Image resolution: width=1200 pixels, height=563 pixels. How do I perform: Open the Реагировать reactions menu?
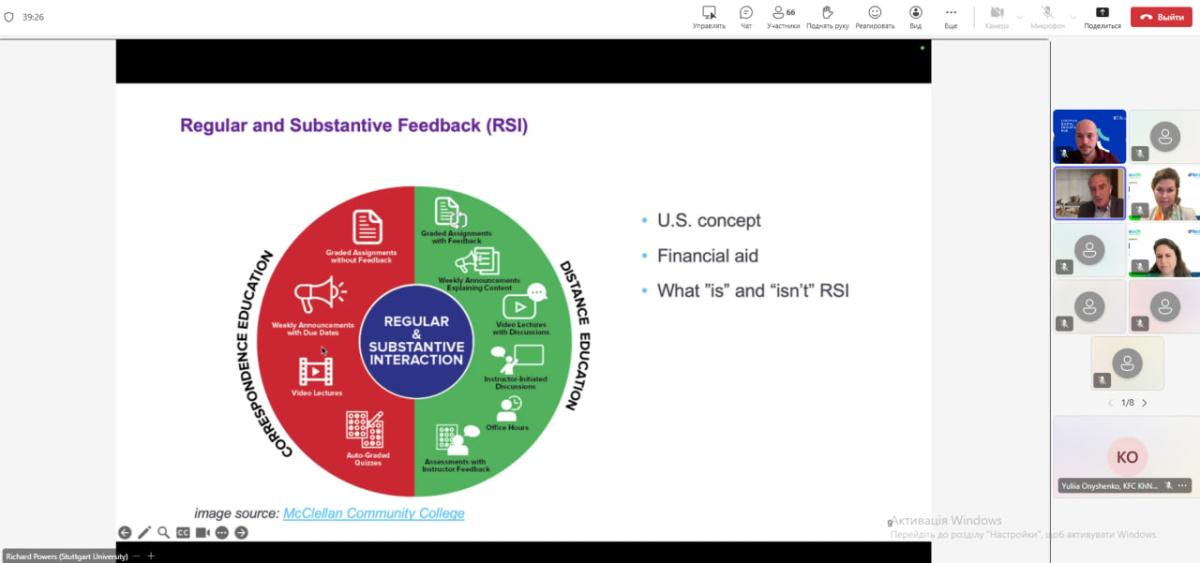pyautogui.click(x=875, y=16)
